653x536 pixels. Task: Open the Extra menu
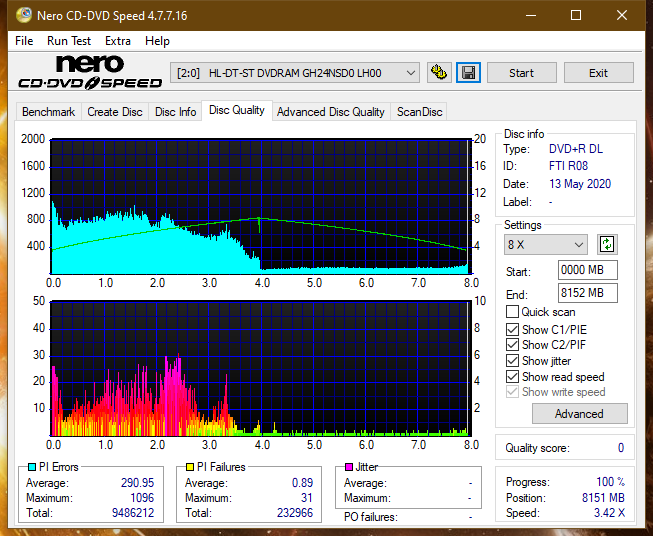(x=118, y=41)
